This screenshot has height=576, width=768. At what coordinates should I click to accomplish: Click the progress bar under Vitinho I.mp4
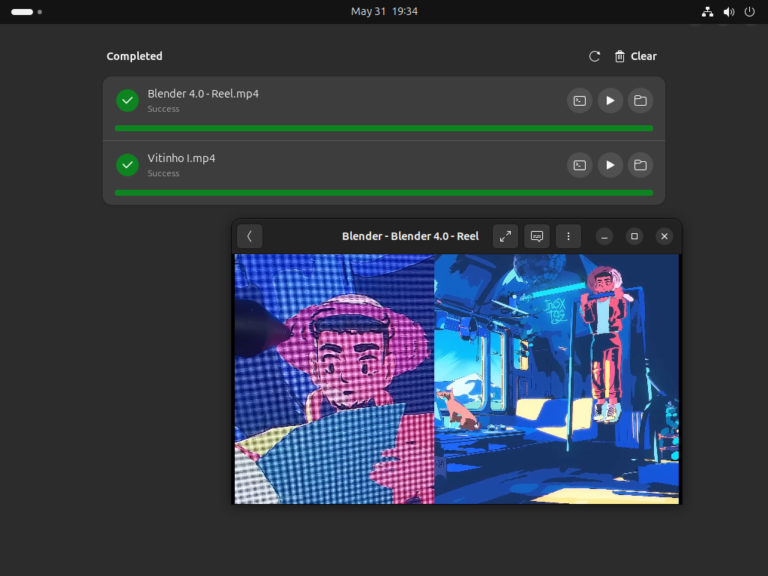click(x=384, y=192)
